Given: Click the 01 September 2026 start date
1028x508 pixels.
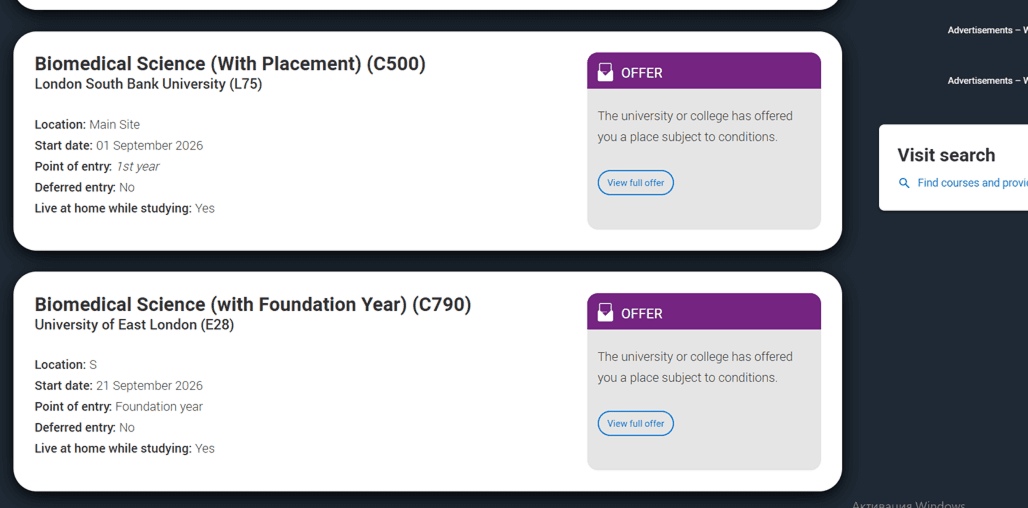Looking at the screenshot, I should (149, 146).
